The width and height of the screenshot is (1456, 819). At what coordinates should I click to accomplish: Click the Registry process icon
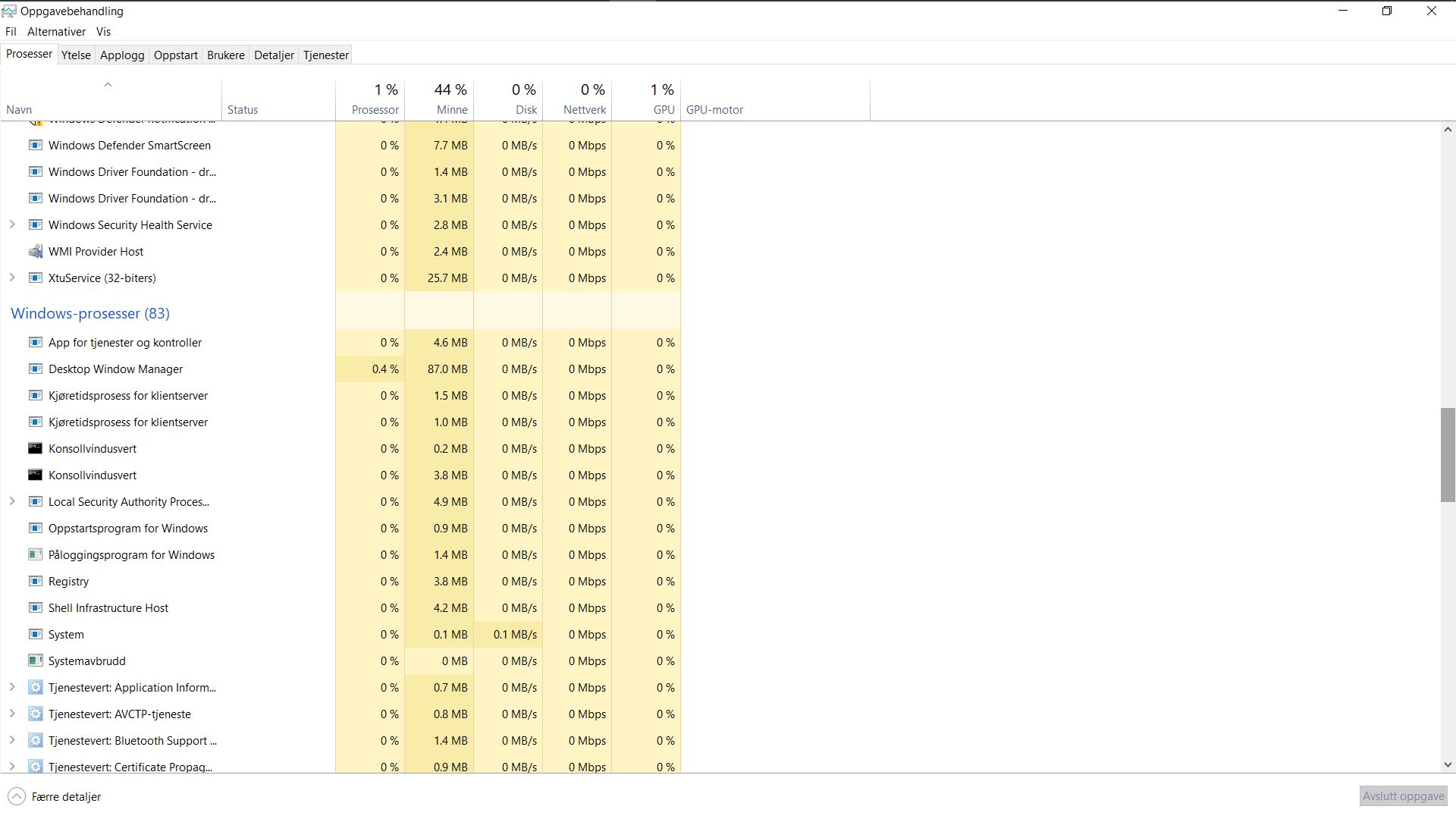tap(35, 581)
